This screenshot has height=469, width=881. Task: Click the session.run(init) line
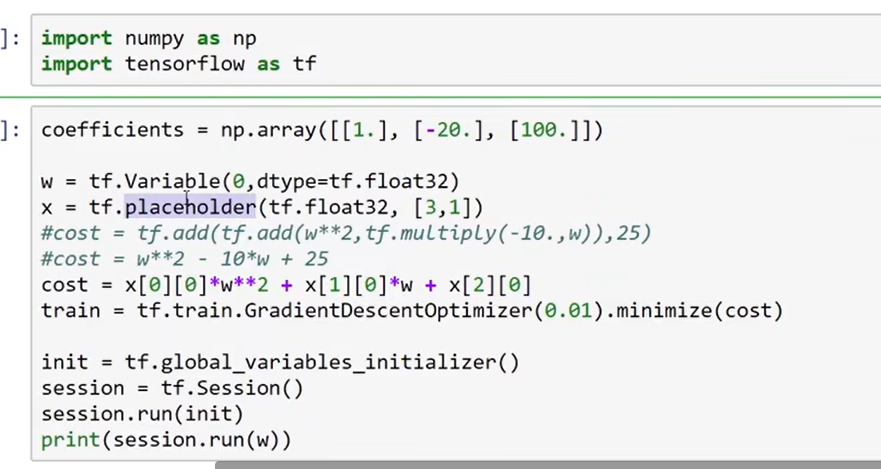point(142,414)
